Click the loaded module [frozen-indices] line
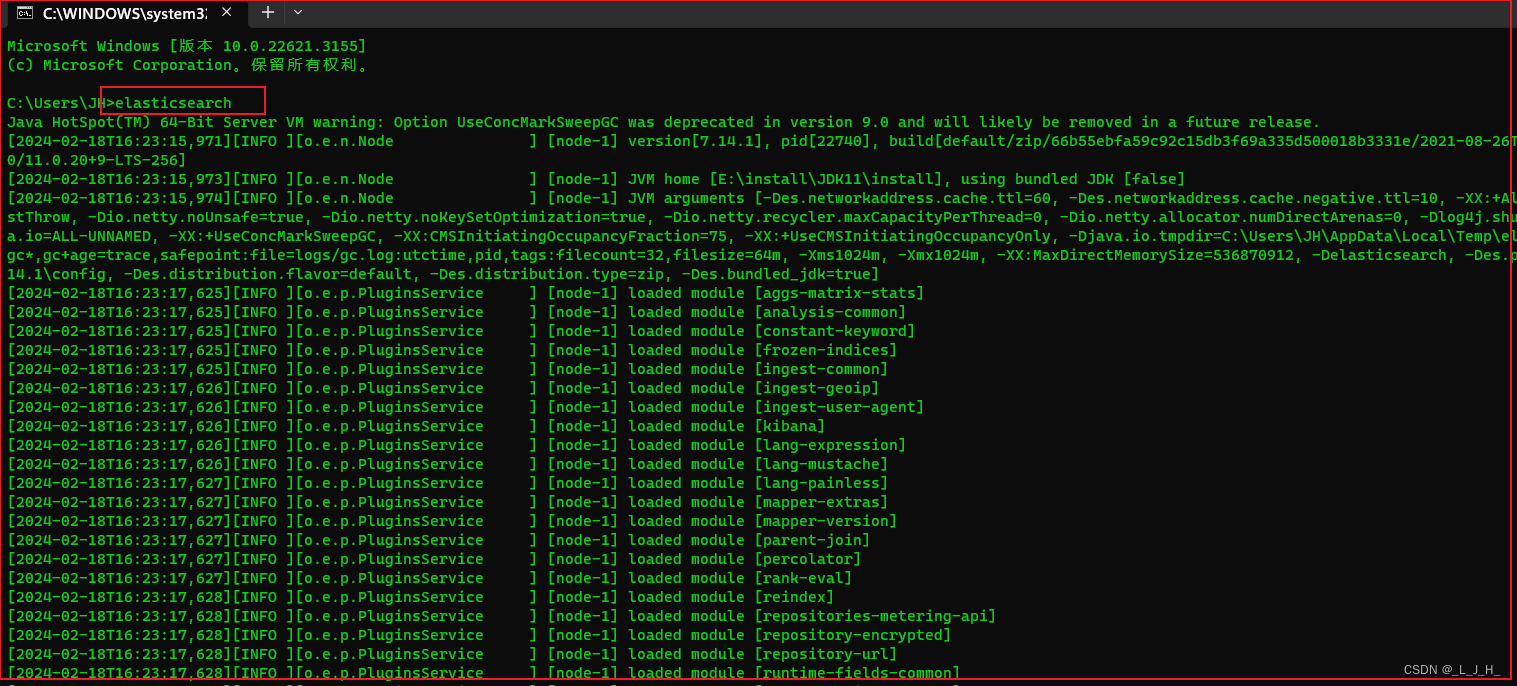 tap(452, 350)
